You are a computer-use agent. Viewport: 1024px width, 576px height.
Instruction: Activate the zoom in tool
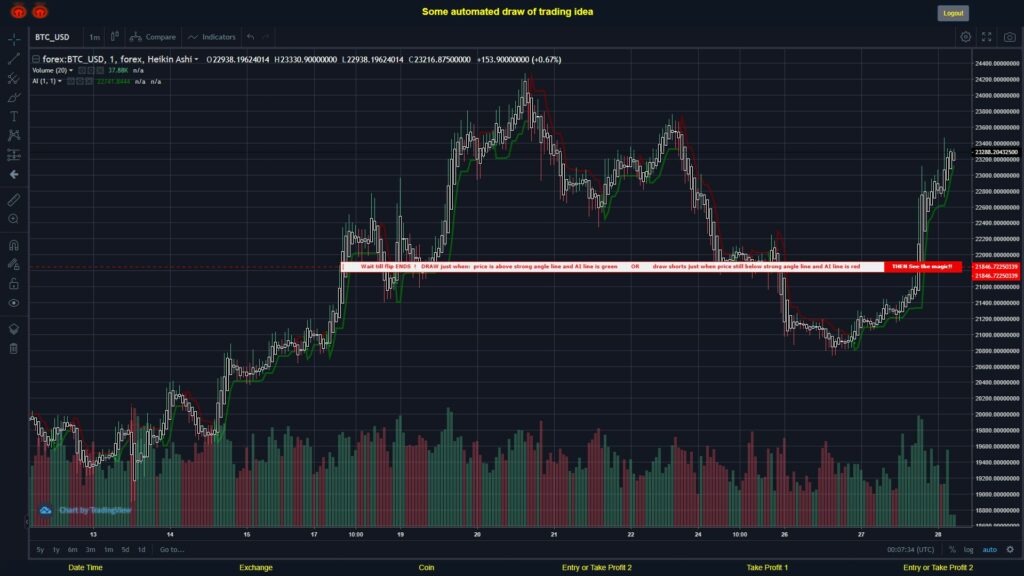[x=14, y=219]
